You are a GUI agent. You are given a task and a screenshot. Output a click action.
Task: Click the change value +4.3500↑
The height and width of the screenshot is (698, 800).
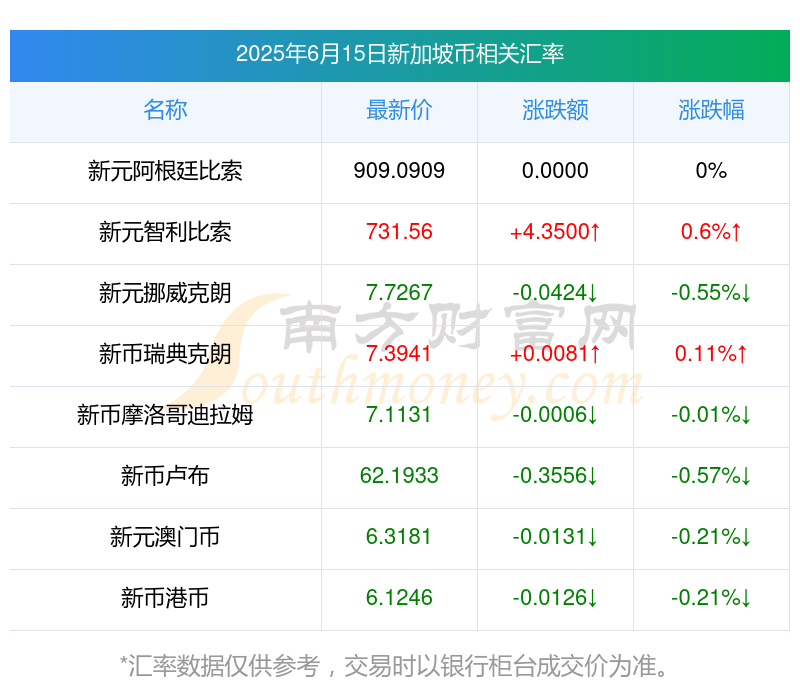click(x=555, y=232)
